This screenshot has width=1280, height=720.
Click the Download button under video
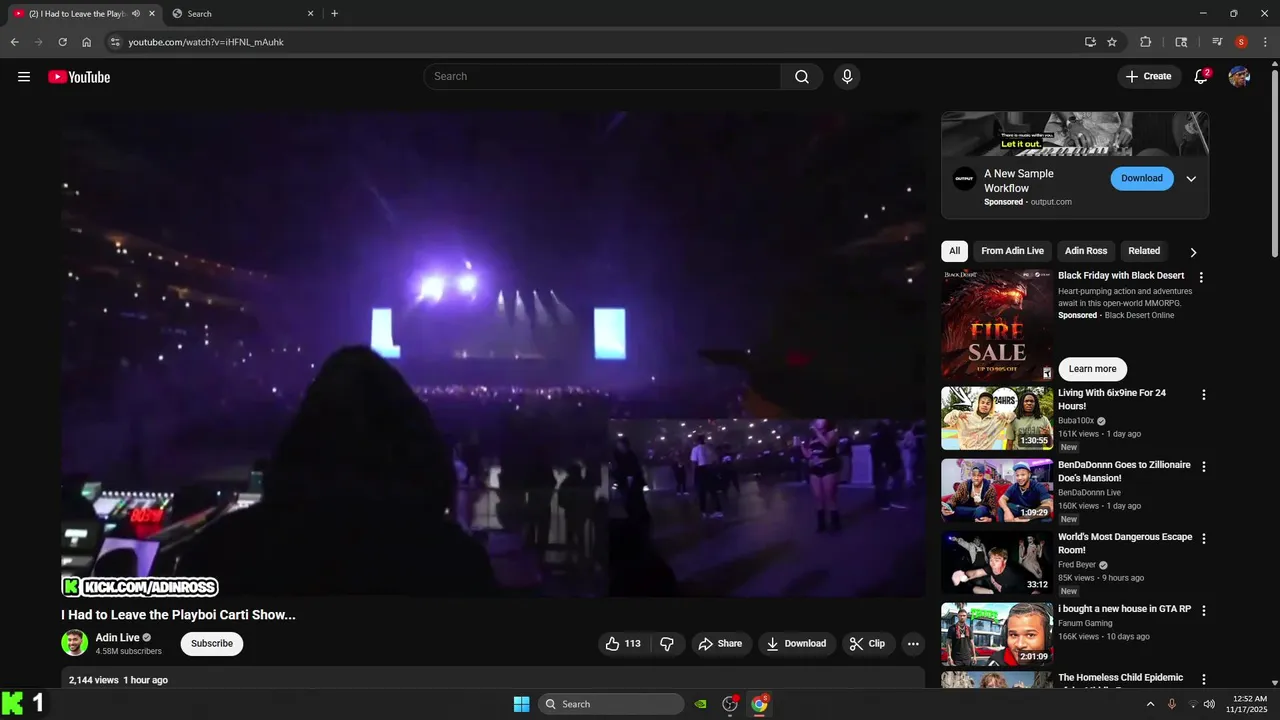(797, 644)
